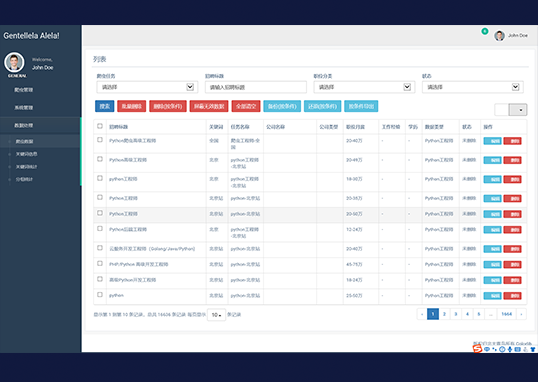Click the blue 搜索 search button
The height and width of the screenshot is (382, 538).
pos(105,106)
